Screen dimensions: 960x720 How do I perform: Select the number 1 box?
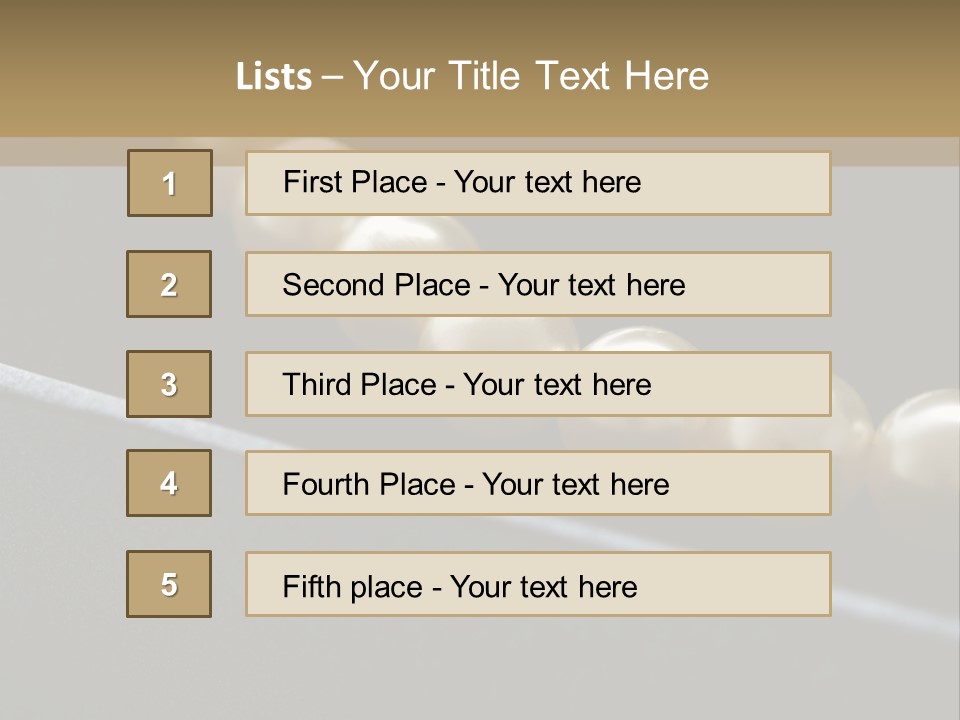point(169,183)
